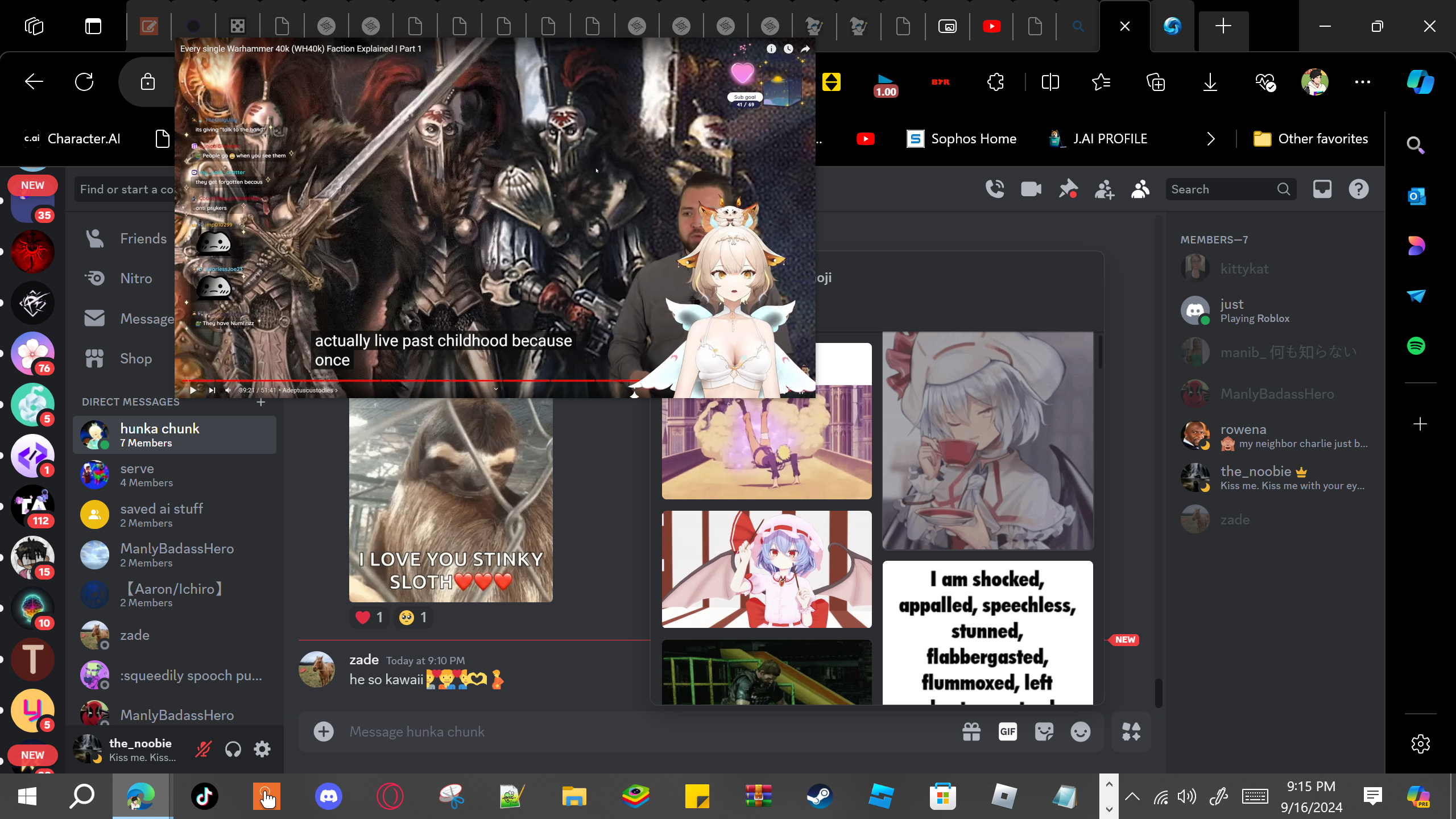Open Discord user settings gear
The width and height of the screenshot is (1456, 819).
tap(262, 749)
